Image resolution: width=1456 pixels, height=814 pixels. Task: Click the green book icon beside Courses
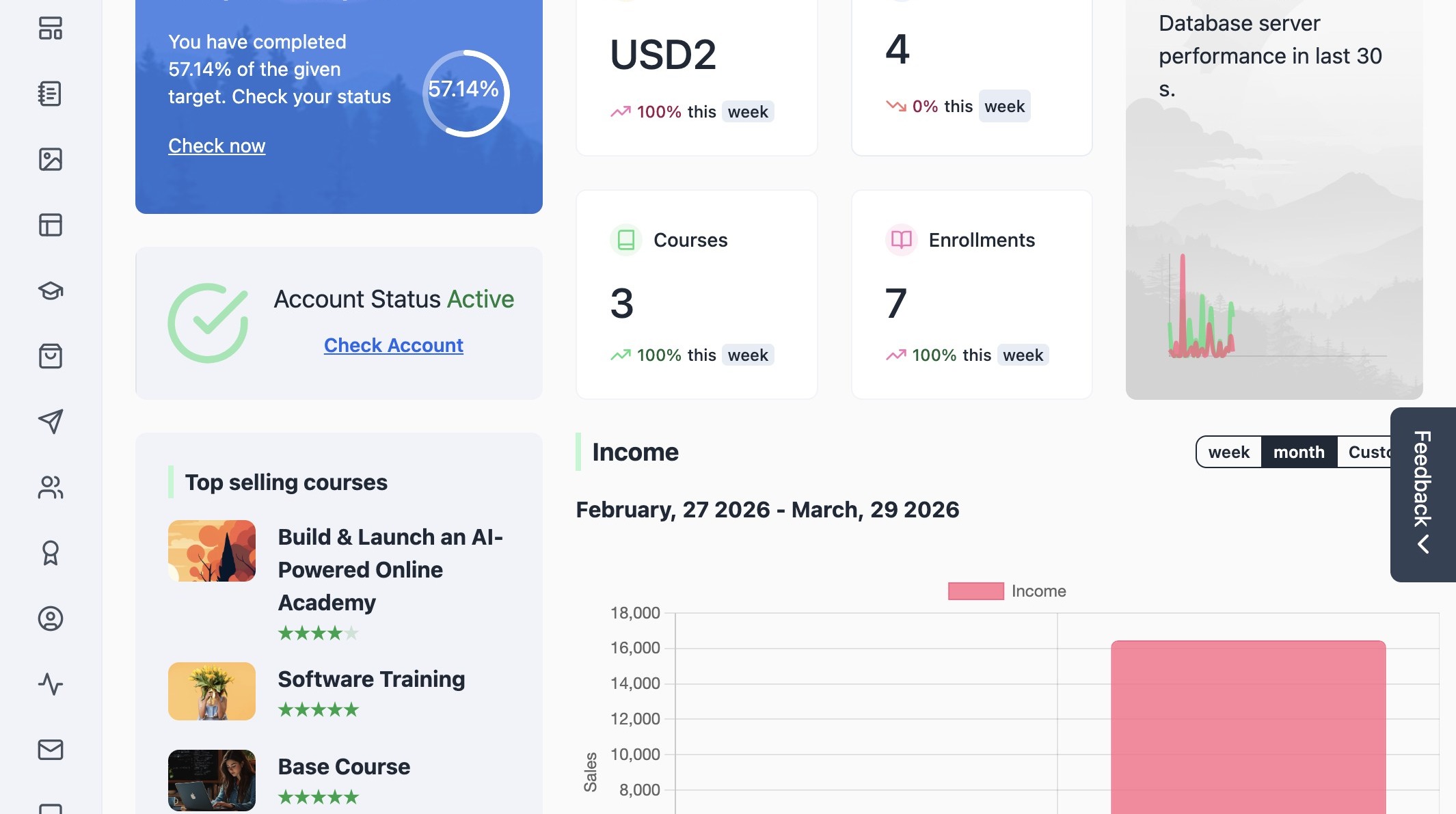pos(625,240)
